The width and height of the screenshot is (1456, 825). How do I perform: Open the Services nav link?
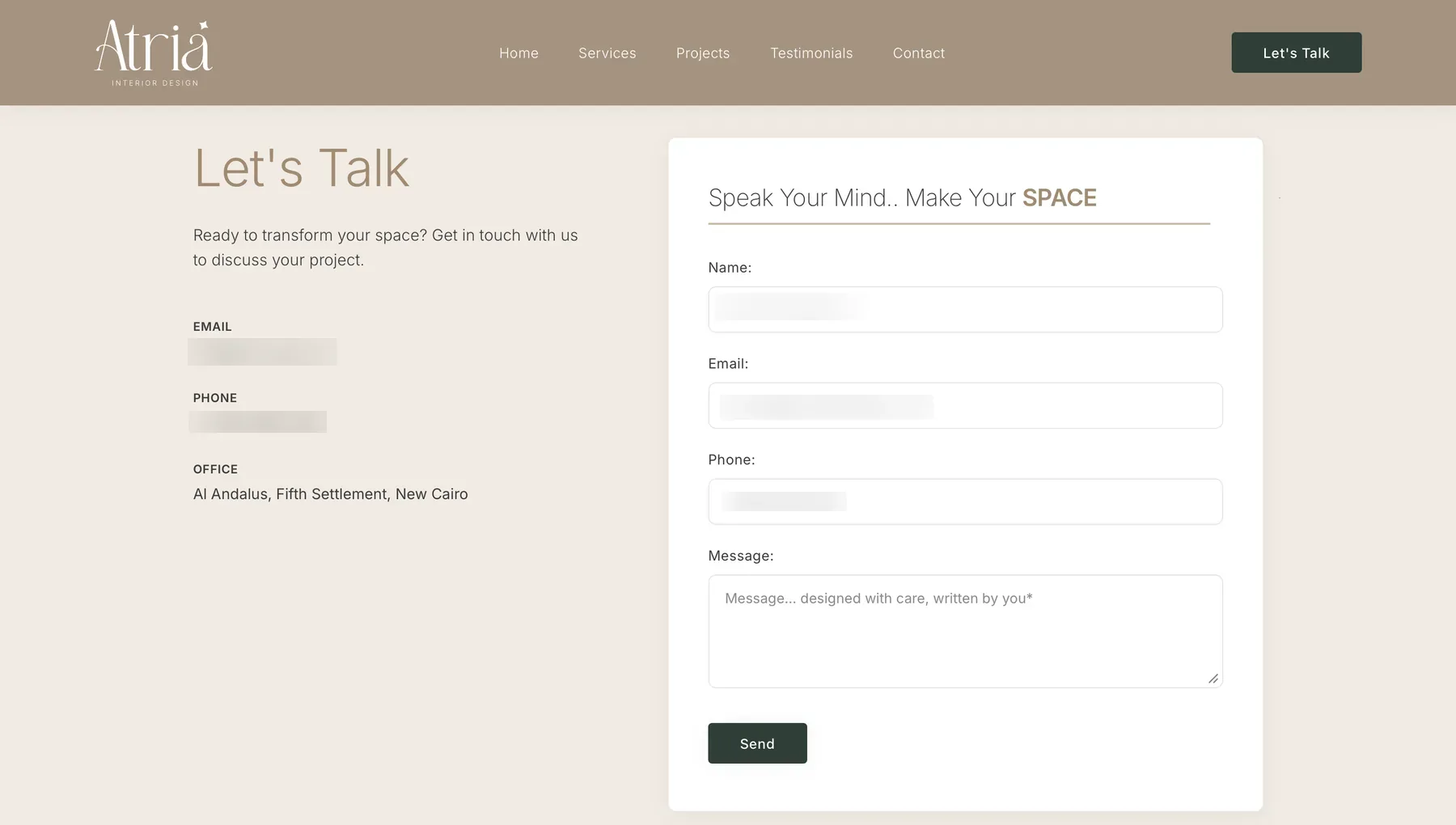coord(607,53)
